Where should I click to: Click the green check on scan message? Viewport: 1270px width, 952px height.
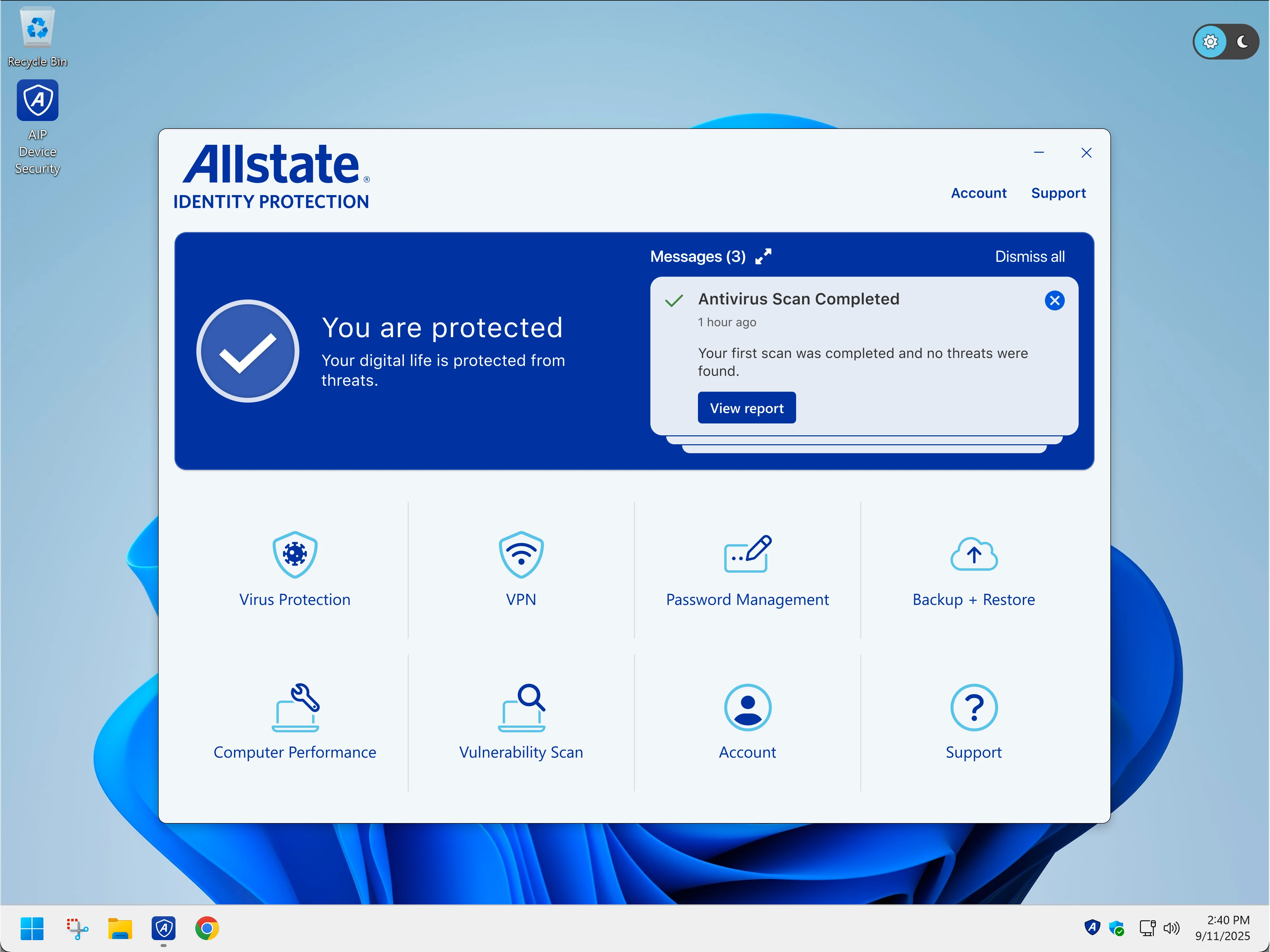point(673,300)
